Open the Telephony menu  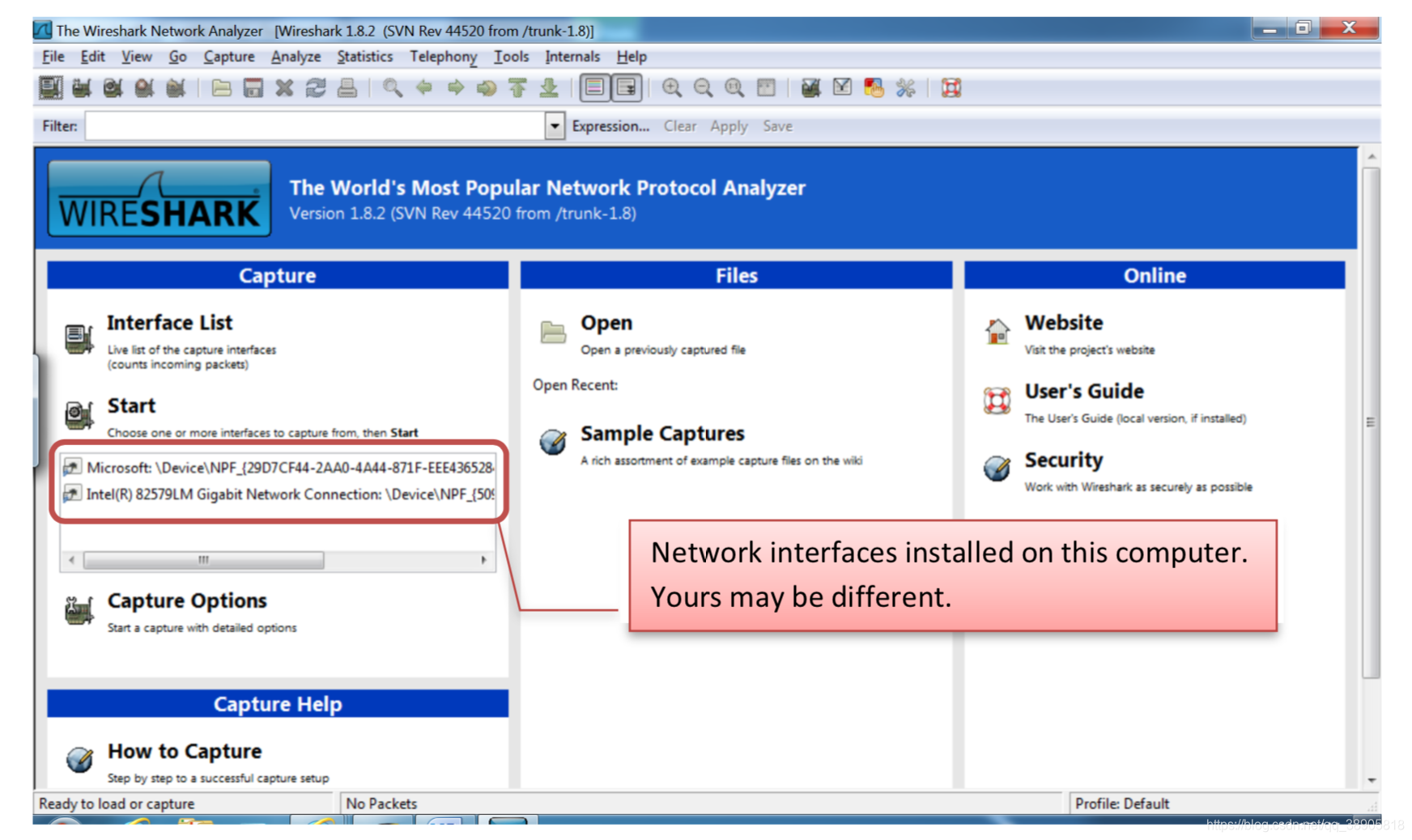442,56
